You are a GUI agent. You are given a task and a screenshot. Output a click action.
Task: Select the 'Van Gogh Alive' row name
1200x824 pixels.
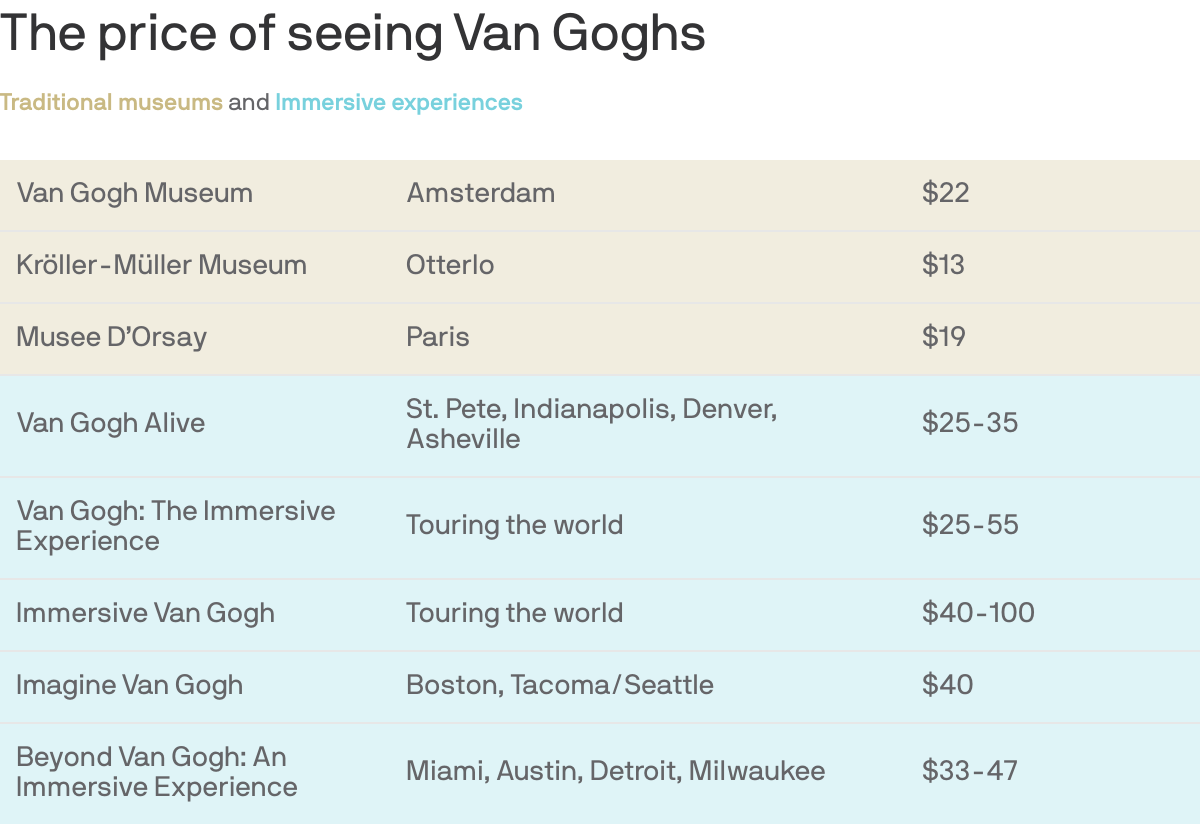click(111, 423)
